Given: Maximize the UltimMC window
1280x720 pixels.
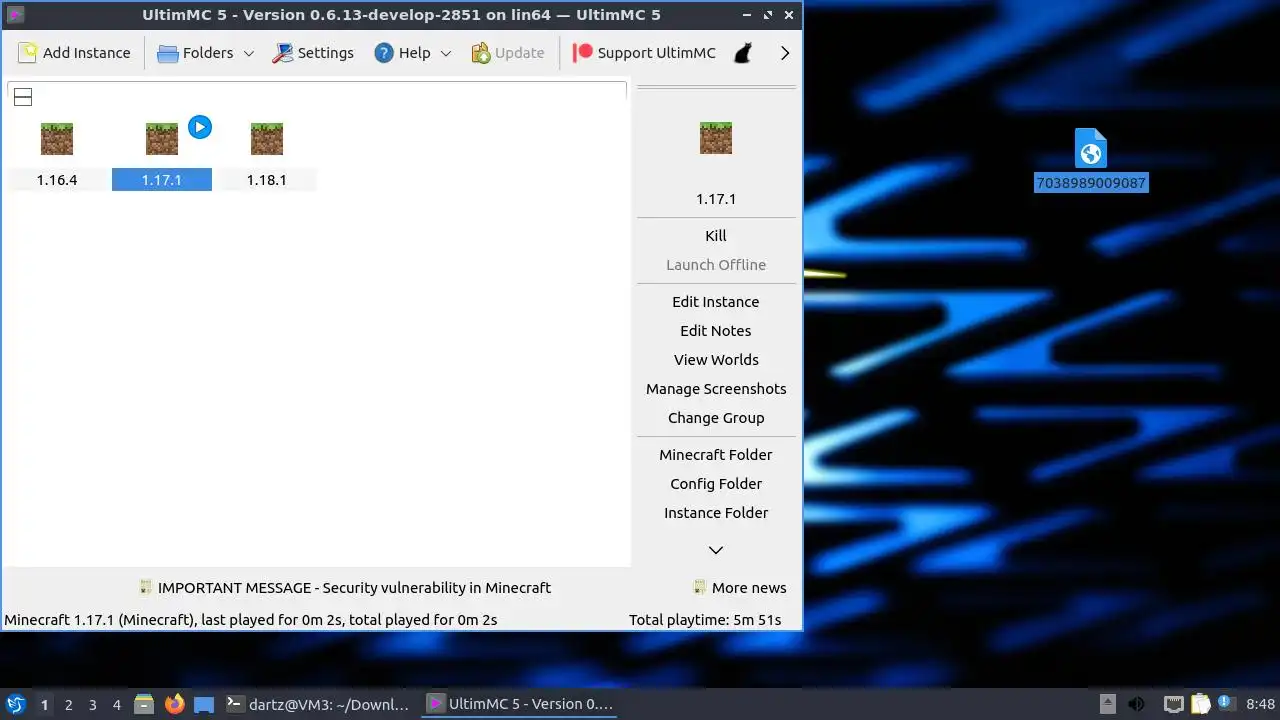Looking at the screenshot, I should [x=768, y=15].
